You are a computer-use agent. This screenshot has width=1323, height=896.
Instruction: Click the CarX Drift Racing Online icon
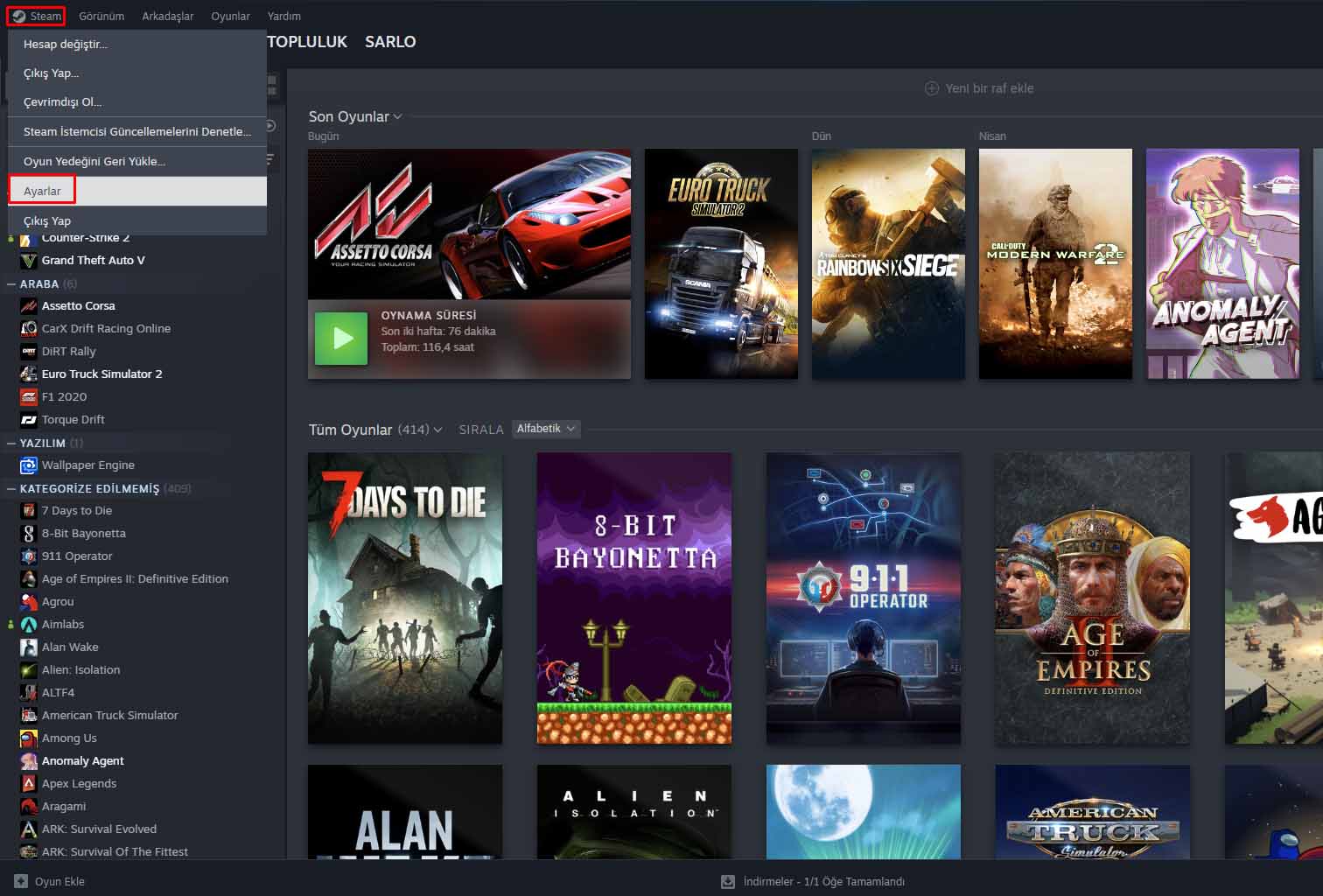(28, 328)
